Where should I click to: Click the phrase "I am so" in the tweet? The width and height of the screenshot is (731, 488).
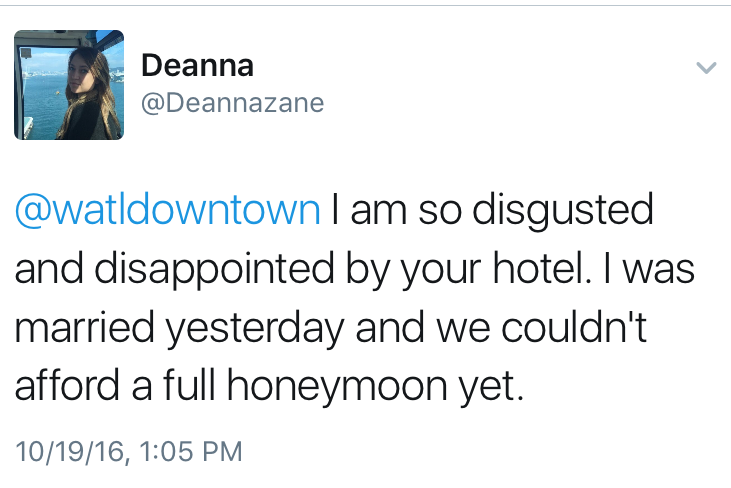pyautogui.click(x=383, y=211)
